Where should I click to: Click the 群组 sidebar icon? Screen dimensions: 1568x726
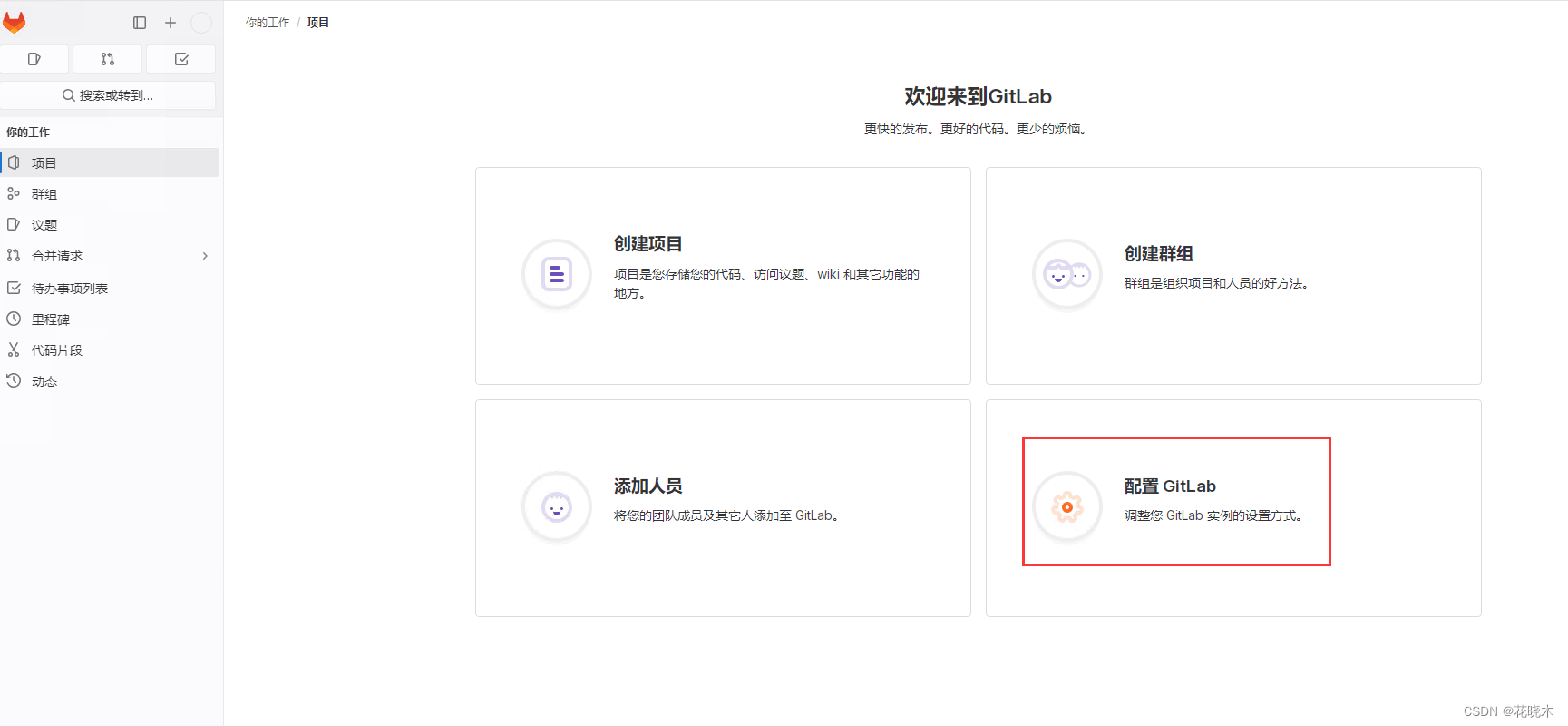click(14, 193)
